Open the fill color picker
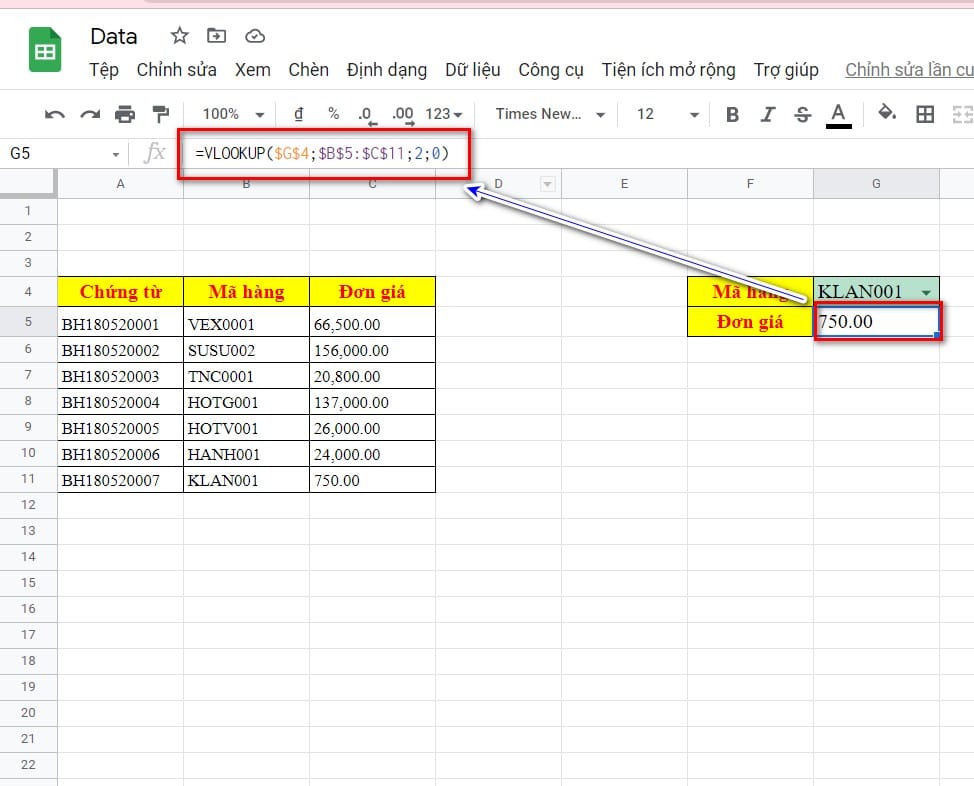974x786 pixels. 886,114
